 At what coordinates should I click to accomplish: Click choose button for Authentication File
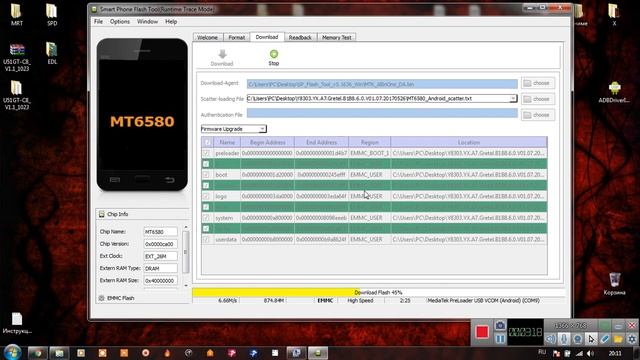tap(538, 115)
